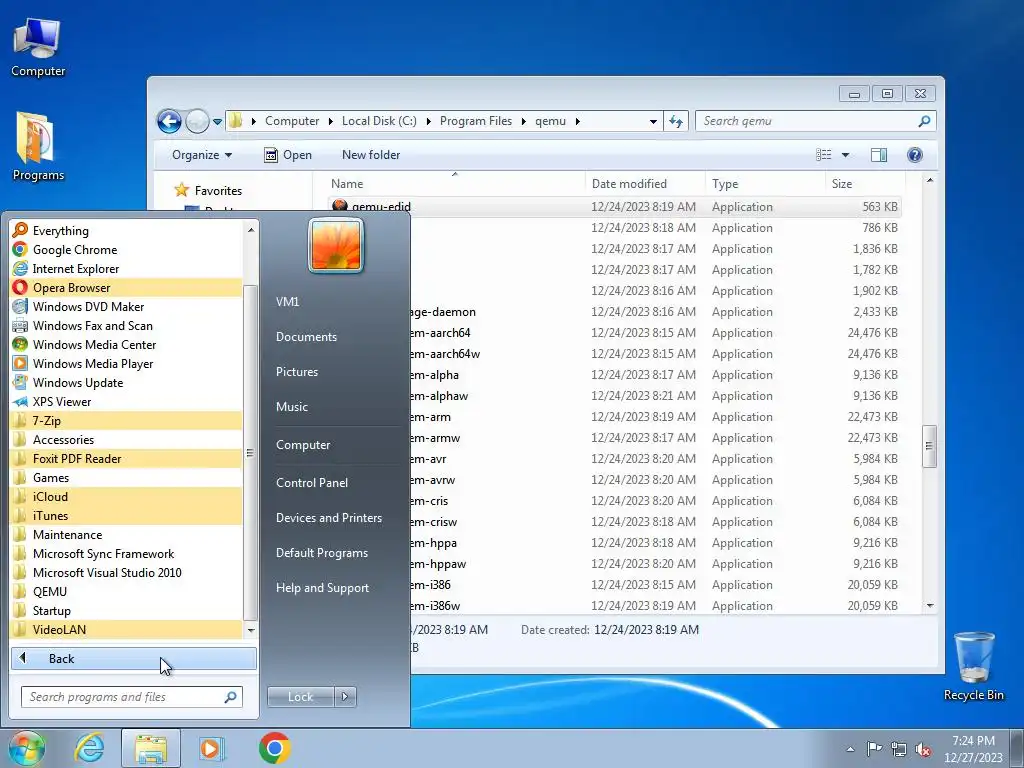
Task: Open the VM1 user folder
Action: tap(287, 302)
